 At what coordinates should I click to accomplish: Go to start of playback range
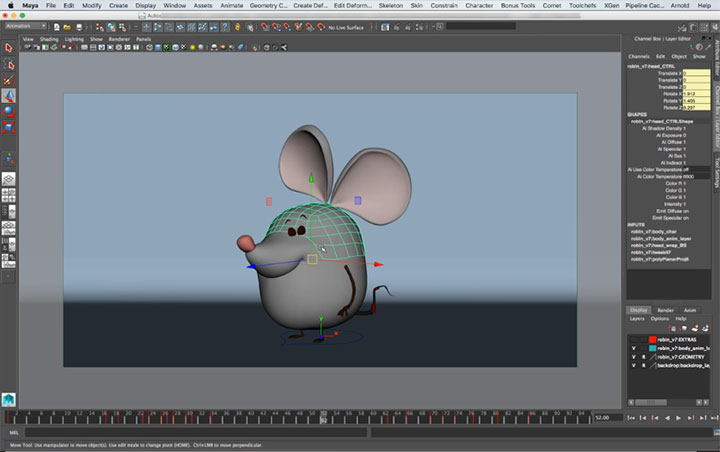click(631, 418)
